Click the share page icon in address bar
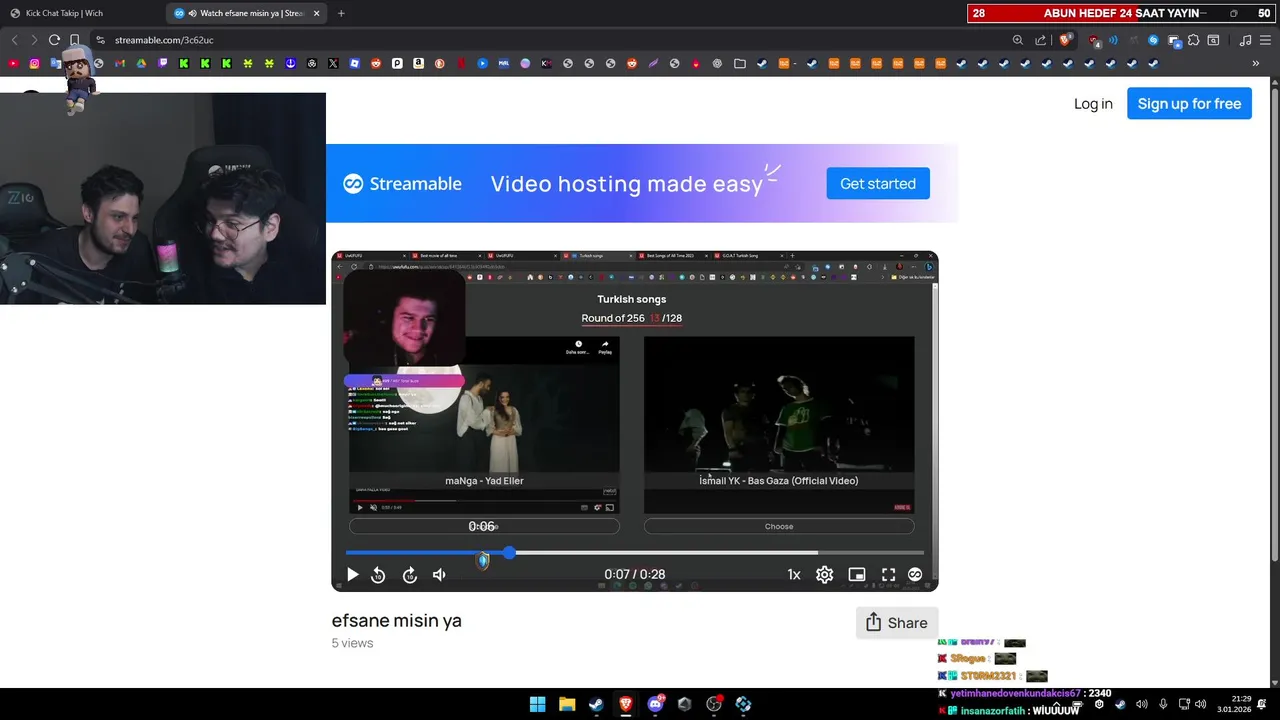The image size is (1280, 720). [x=1041, y=40]
